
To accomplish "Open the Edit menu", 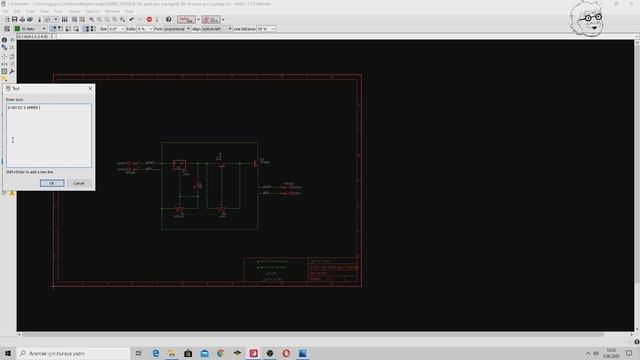I will pyautogui.click(x=17, y=11).
